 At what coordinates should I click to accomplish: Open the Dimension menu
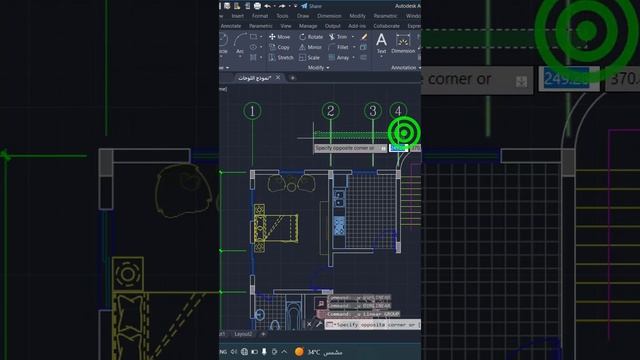click(x=329, y=16)
